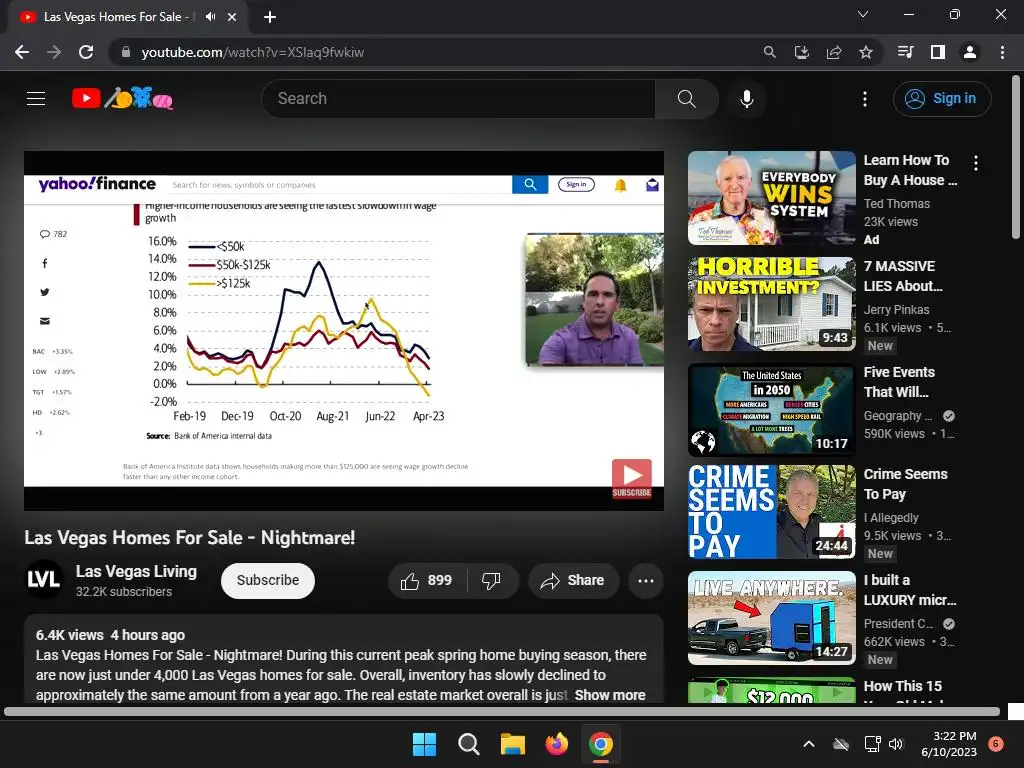The width and height of the screenshot is (1024, 768).
Task: Open the Chrome side panel icon
Action: [938, 52]
